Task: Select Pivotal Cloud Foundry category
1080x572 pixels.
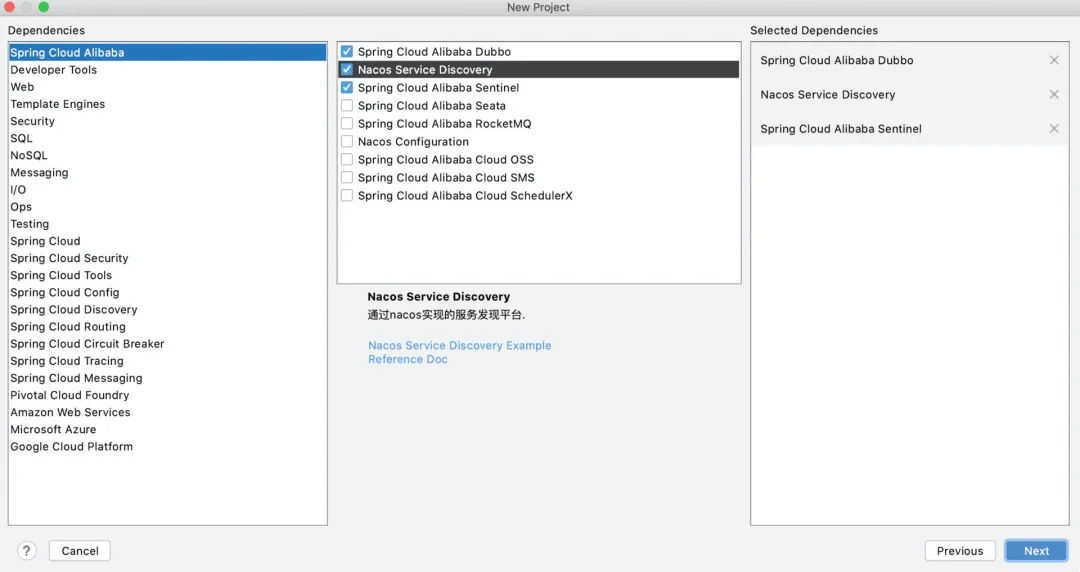Action: pyautogui.click(x=167, y=395)
